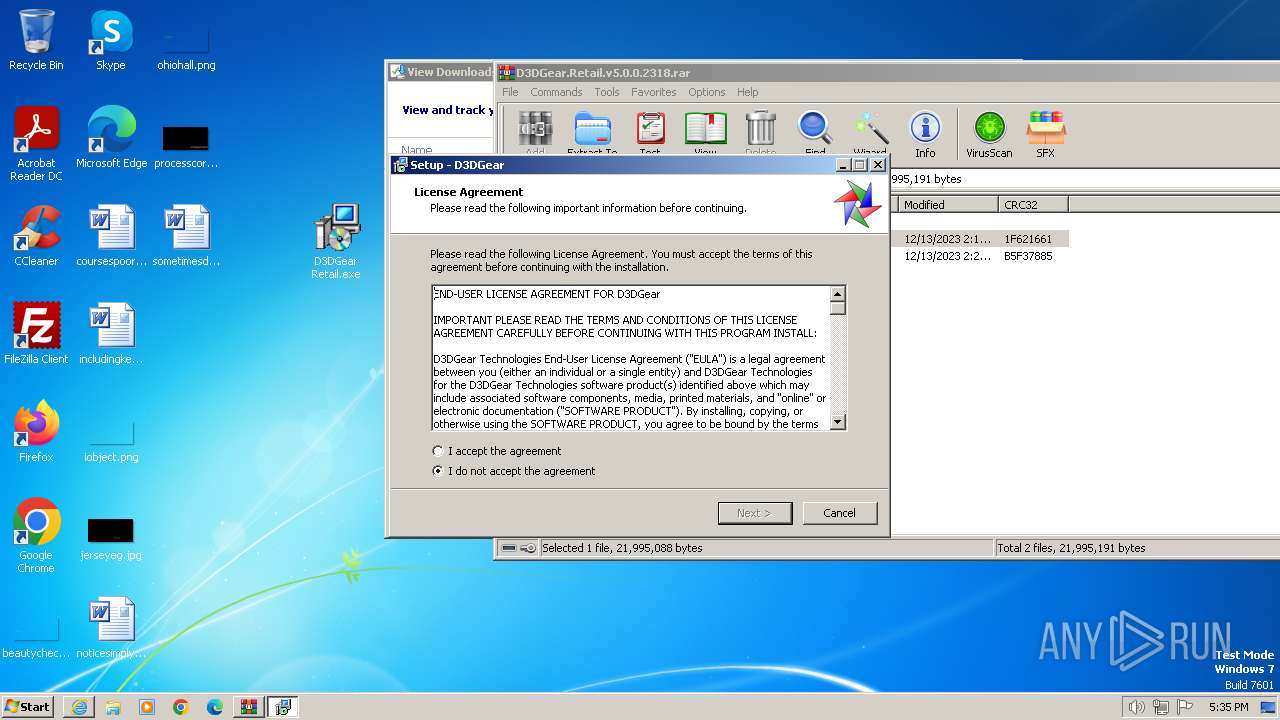
Task: Click the Info icon in WinRAR toolbar
Action: click(x=925, y=133)
